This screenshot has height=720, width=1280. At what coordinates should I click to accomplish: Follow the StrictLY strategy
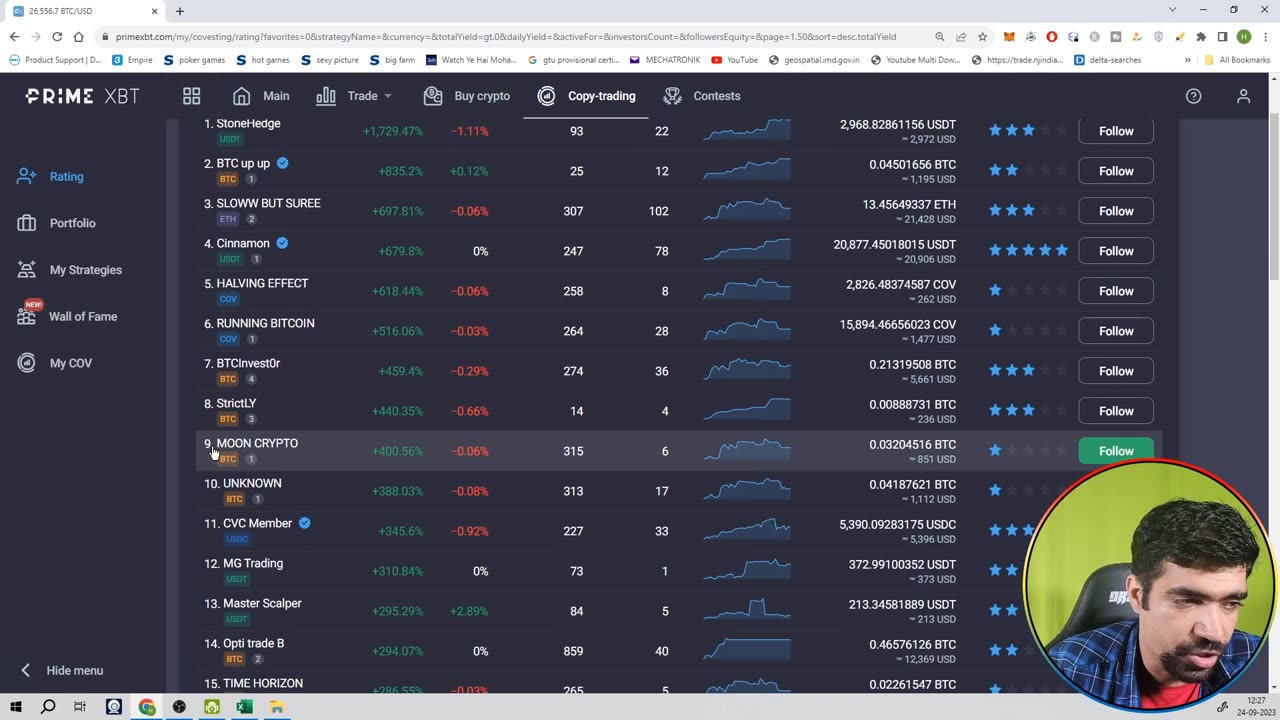(x=1116, y=411)
